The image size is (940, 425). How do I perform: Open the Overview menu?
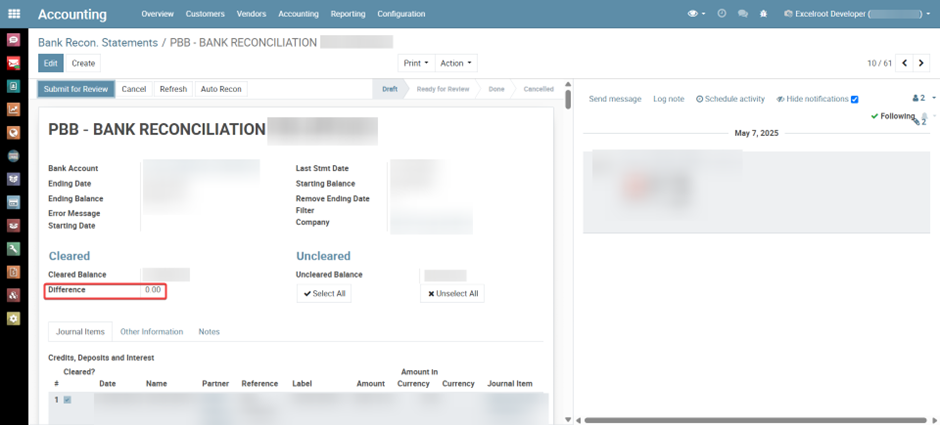pyautogui.click(x=157, y=13)
